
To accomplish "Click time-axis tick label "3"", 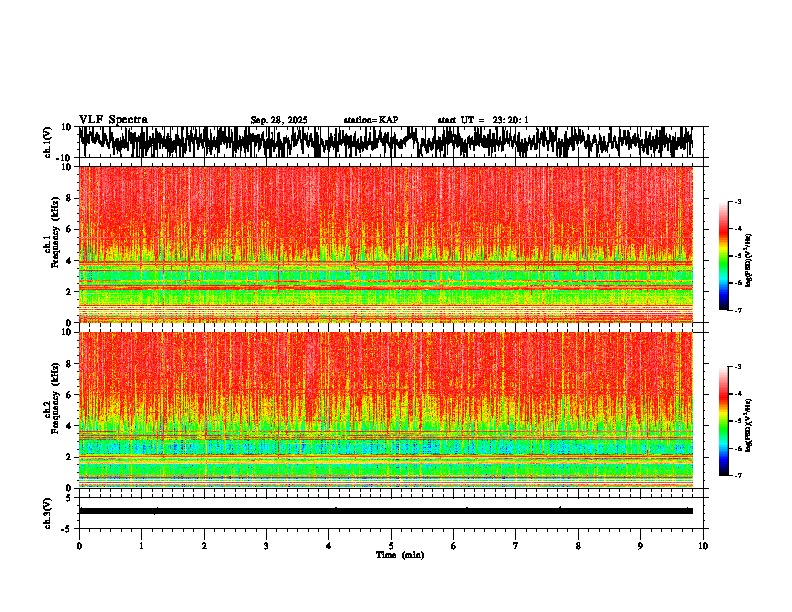I will click(x=266, y=546).
